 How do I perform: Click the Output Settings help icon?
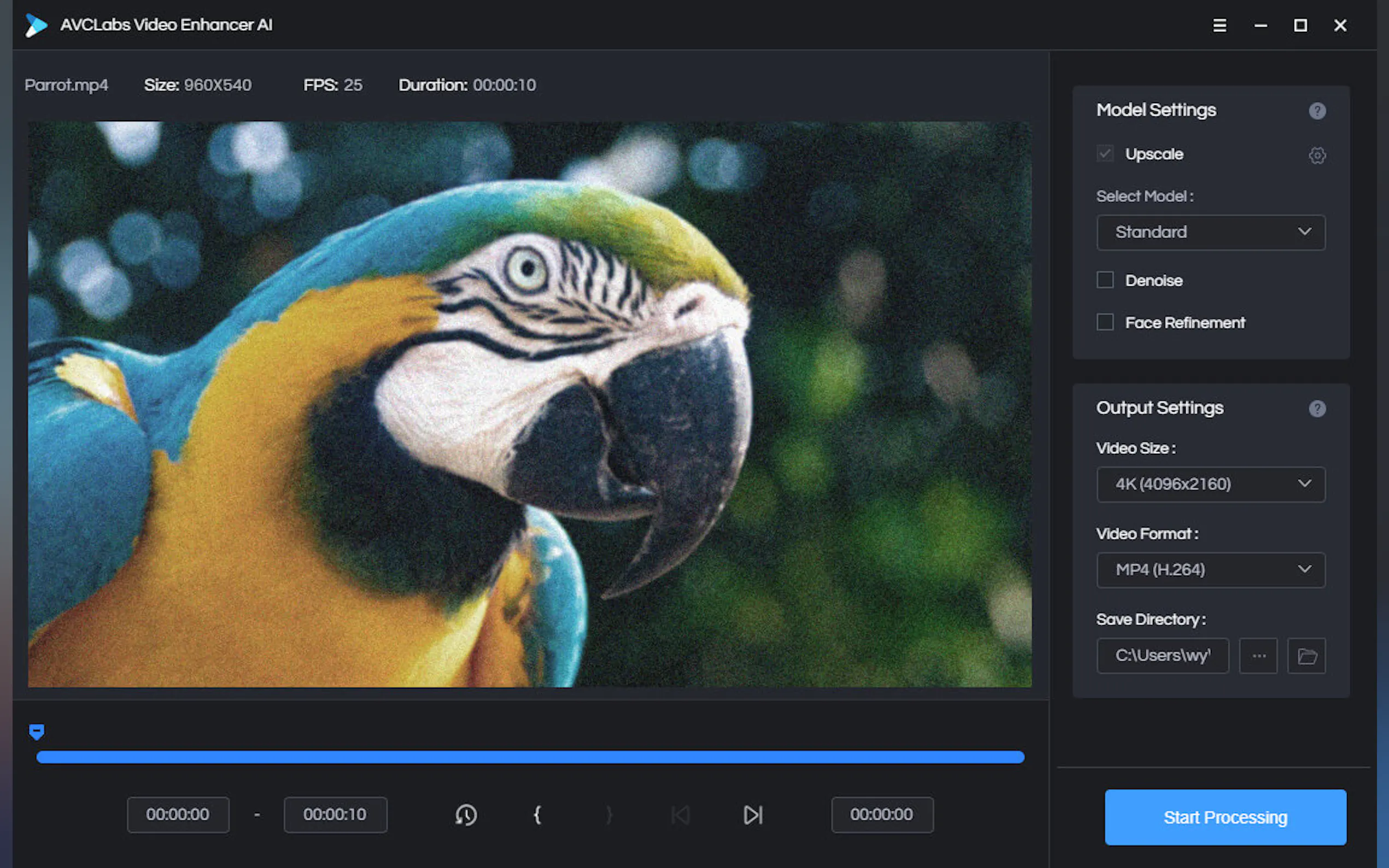pos(1317,409)
